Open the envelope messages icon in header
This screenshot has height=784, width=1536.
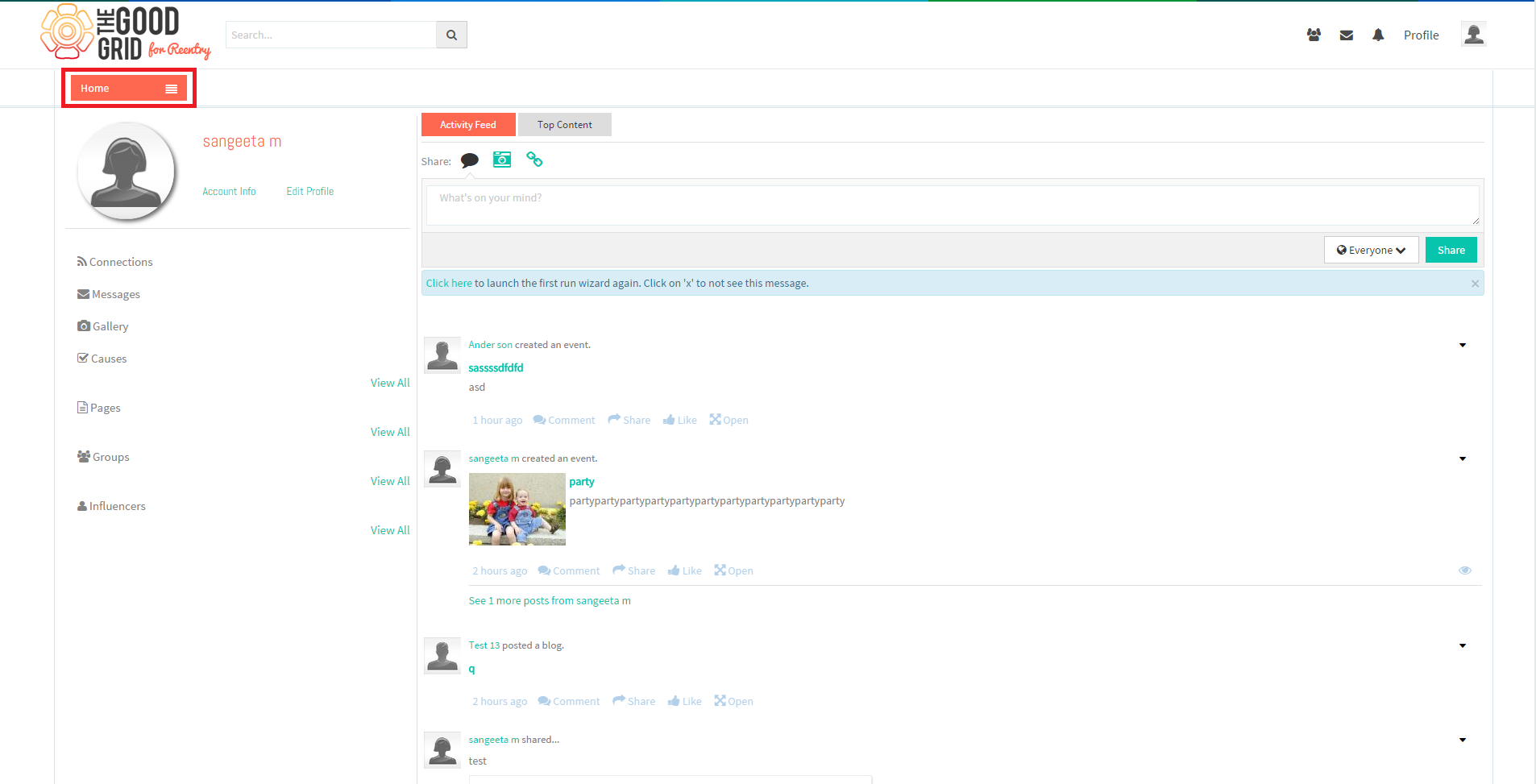(1346, 35)
